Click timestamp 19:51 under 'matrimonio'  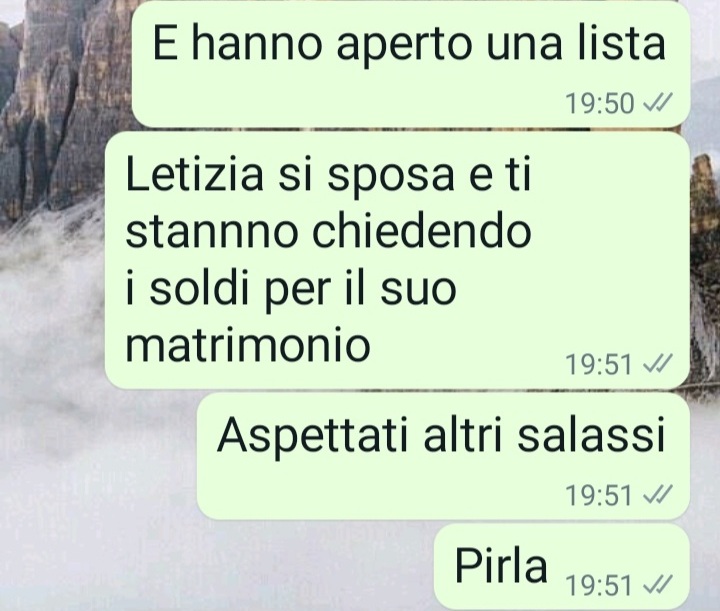click(x=600, y=364)
